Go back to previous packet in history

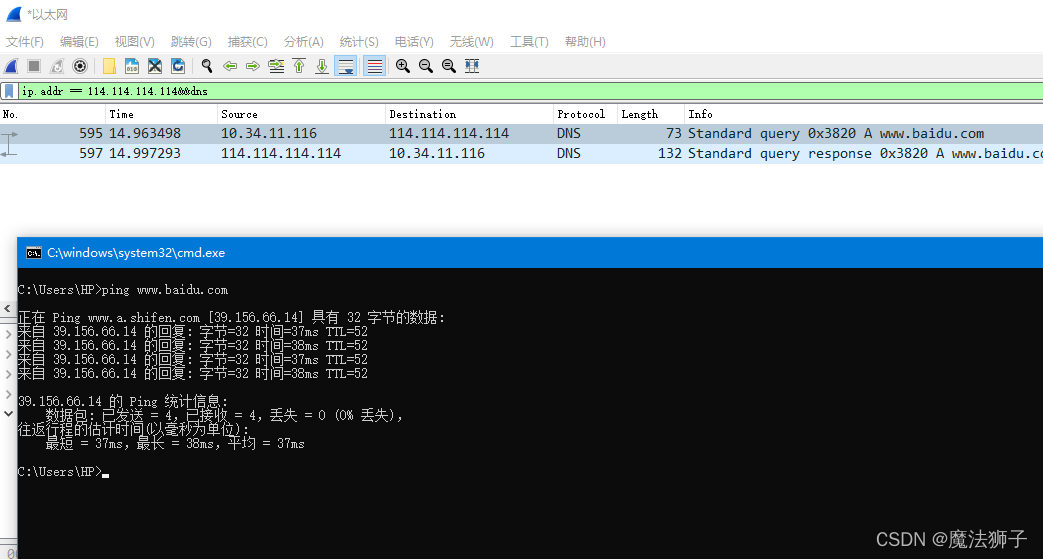click(x=230, y=66)
